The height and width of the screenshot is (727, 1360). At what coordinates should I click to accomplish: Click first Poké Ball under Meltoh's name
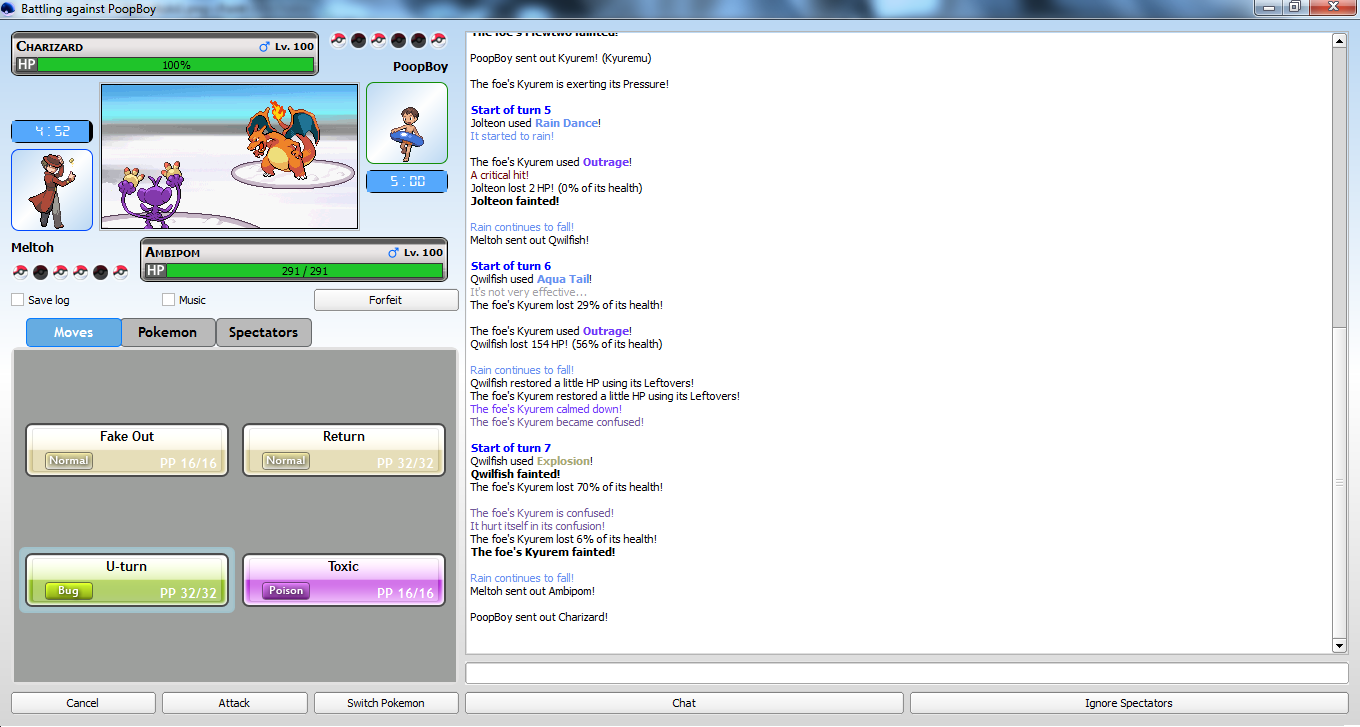click(20, 272)
